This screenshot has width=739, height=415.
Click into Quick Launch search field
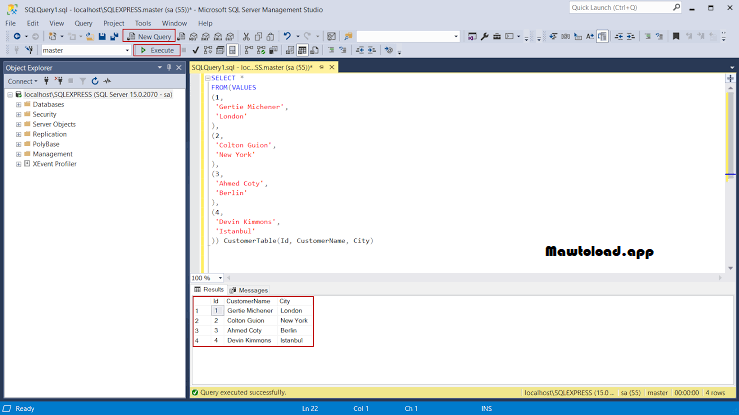coord(620,7)
